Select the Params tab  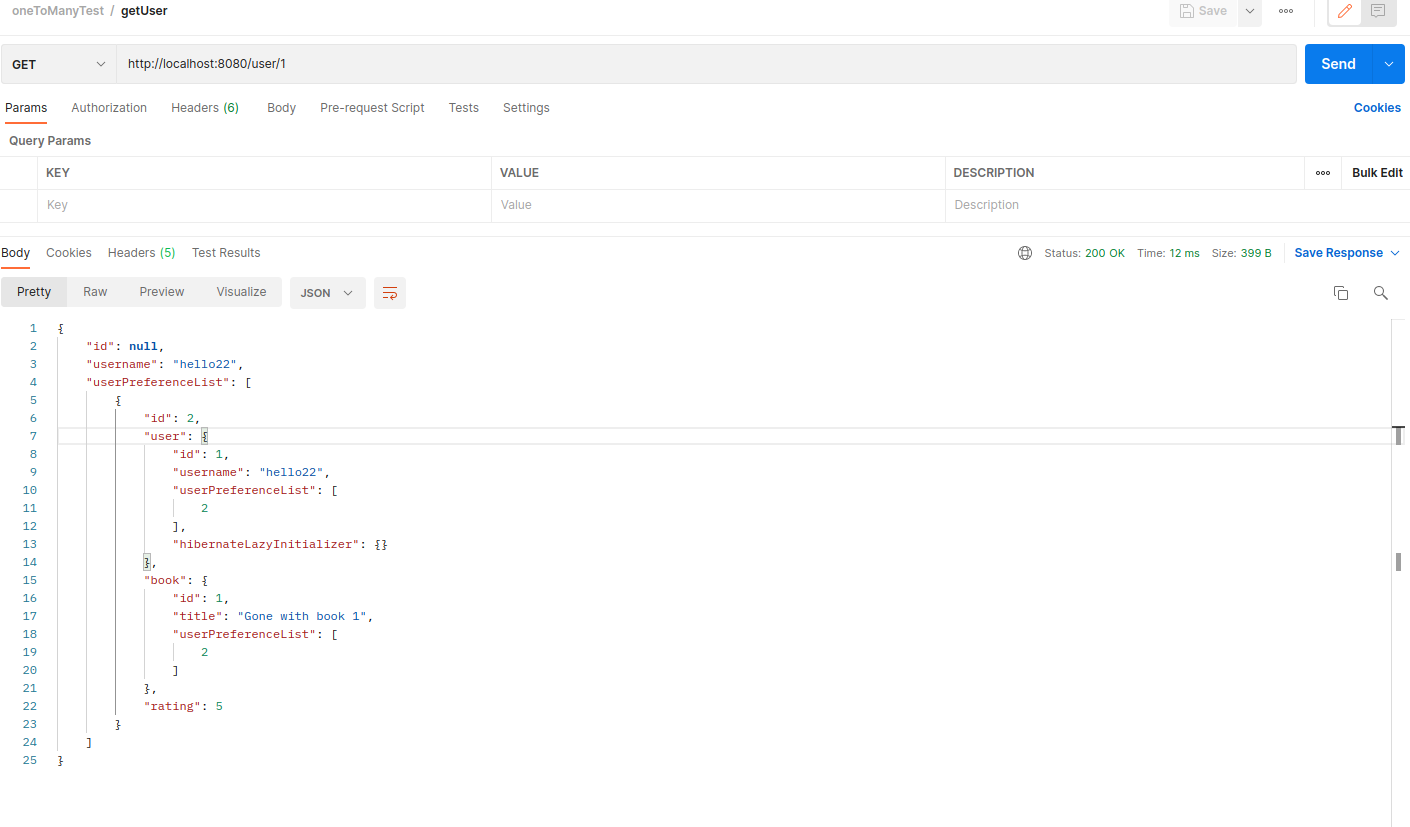pos(26,108)
